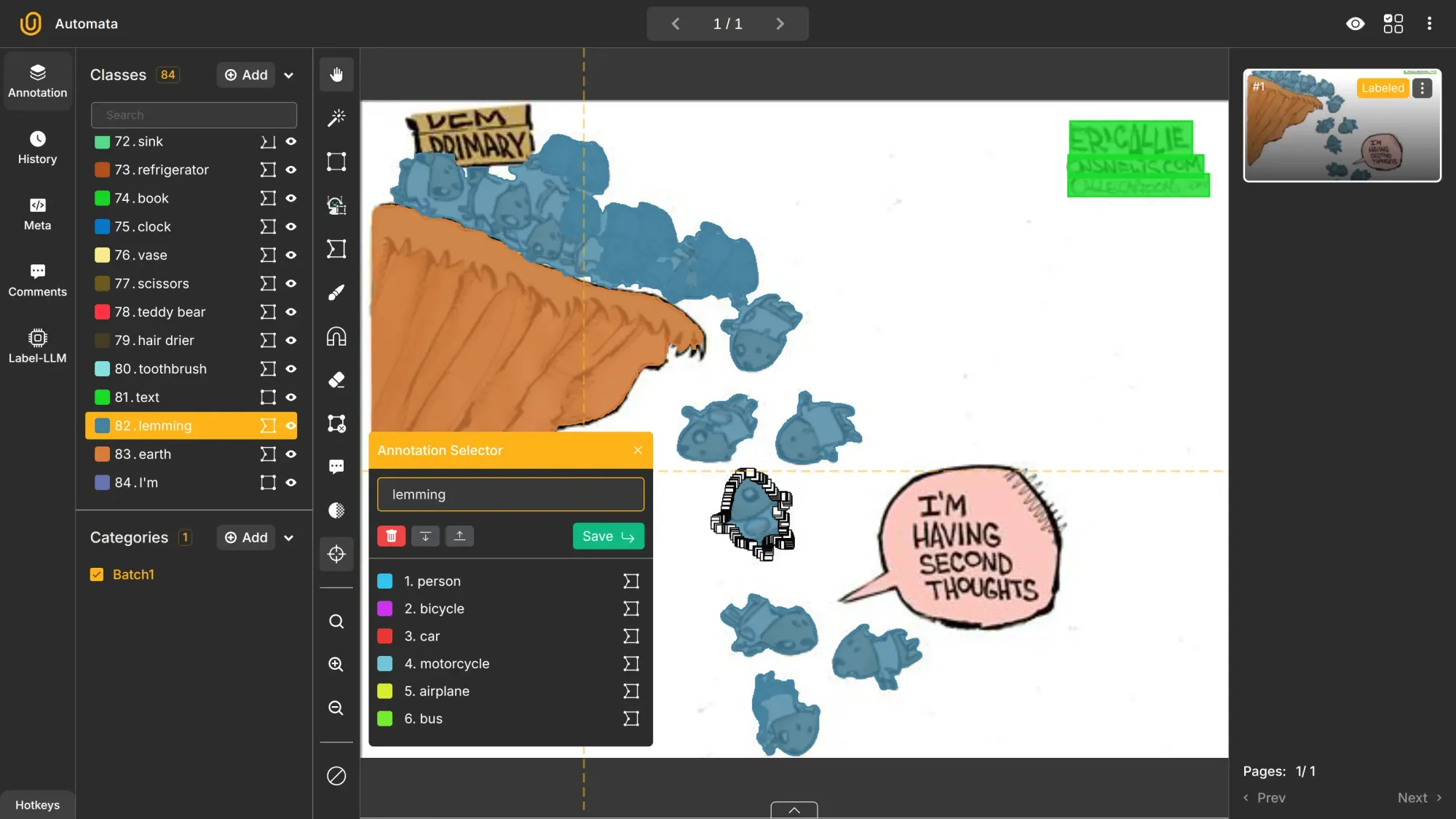Click Add button in Categories header

(x=246, y=537)
